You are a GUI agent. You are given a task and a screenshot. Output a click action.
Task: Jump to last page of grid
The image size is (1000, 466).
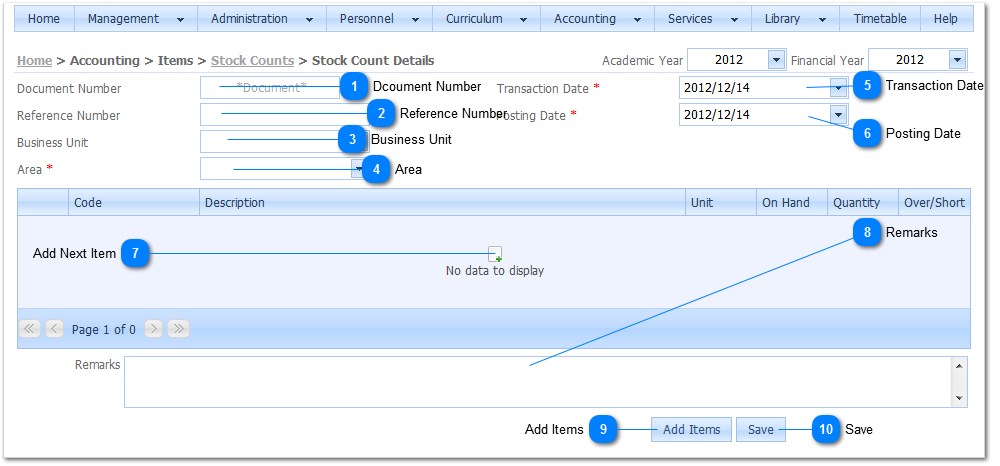coord(178,329)
